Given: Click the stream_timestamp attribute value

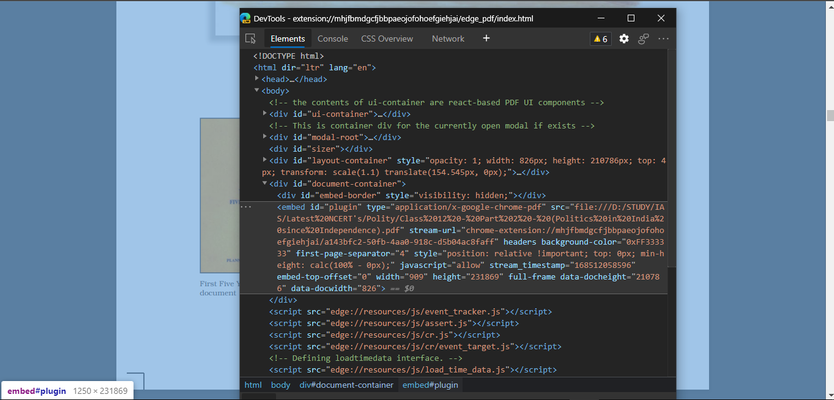Looking at the screenshot, I should pyautogui.click(x=602, y=265).
